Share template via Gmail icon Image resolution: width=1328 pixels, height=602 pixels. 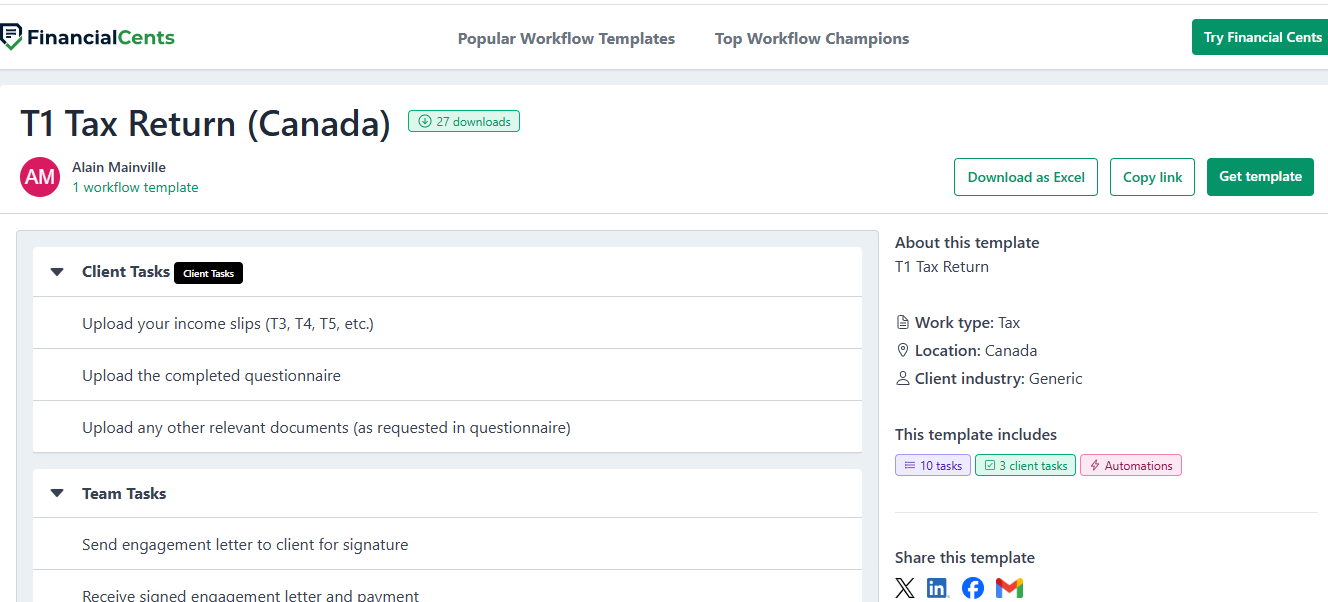[1009, 588]
